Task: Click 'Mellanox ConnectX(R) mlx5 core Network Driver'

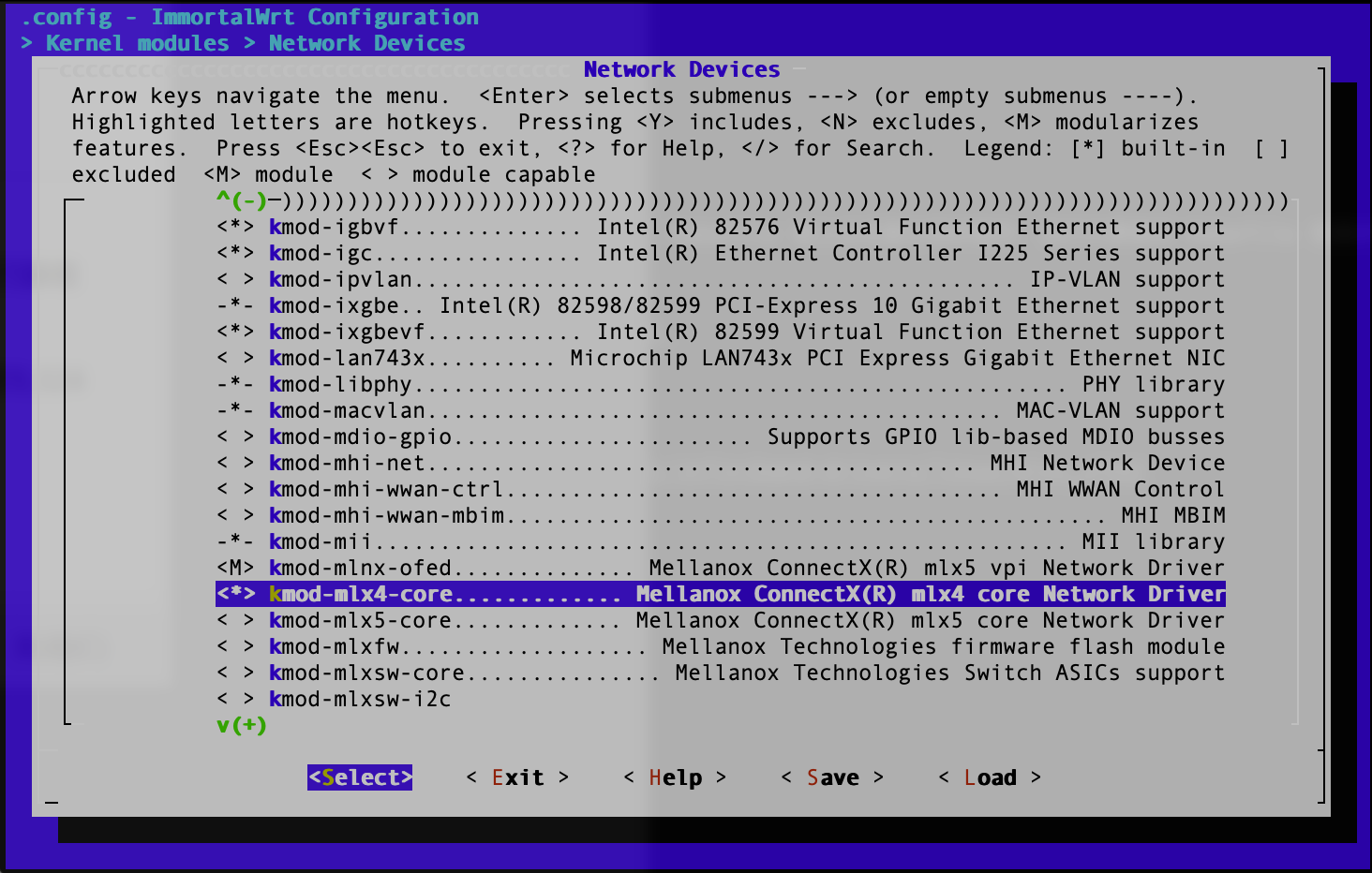Action: tap(931, 620)
